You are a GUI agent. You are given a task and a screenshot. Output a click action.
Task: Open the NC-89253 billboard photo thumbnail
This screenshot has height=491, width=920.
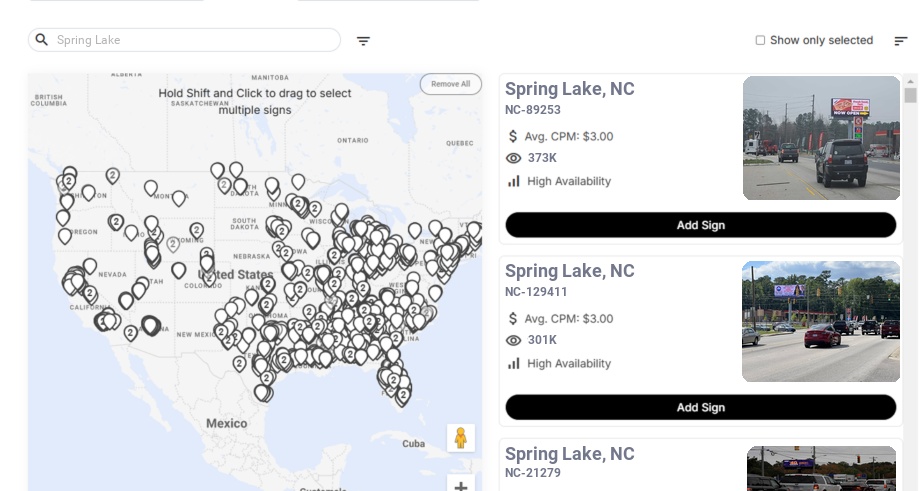(821, 138)
